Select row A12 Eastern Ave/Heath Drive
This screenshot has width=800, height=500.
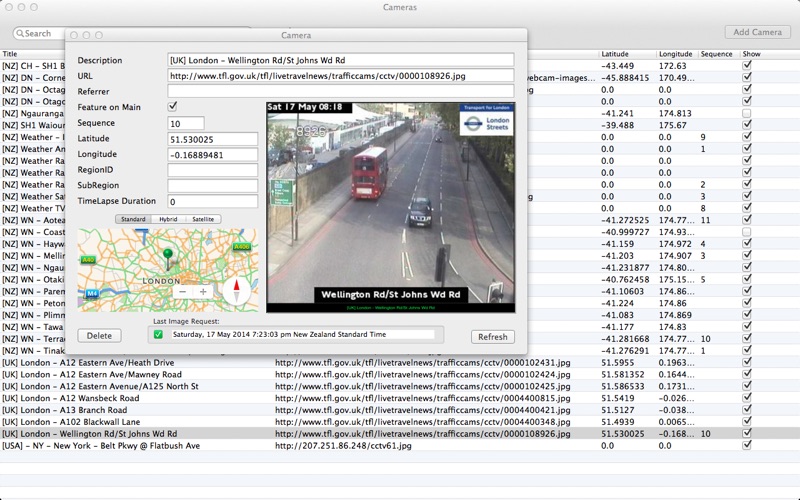click(400, 362)
